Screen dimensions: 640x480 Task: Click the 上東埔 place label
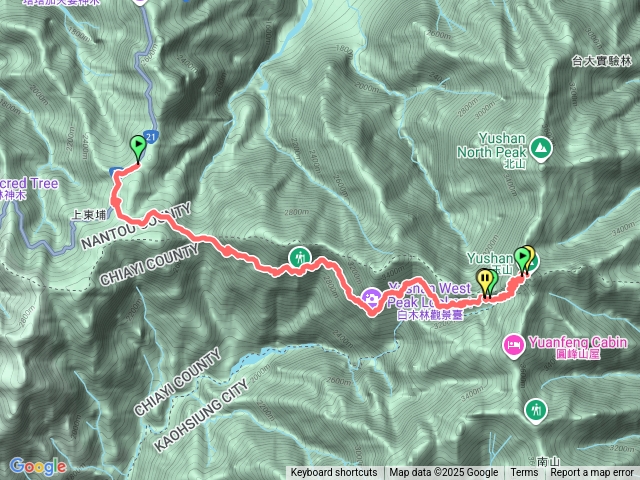(89, 215)
